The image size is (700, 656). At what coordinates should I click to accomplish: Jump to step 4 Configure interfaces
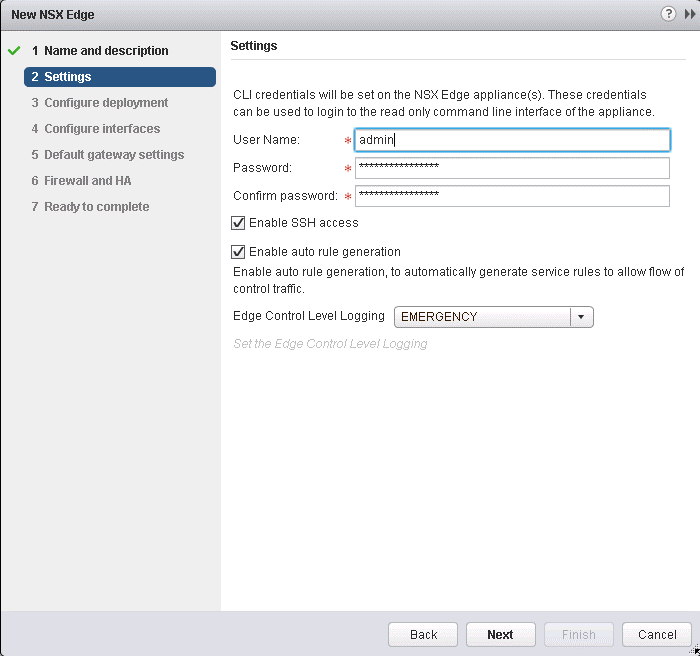[x=102, y=129]
